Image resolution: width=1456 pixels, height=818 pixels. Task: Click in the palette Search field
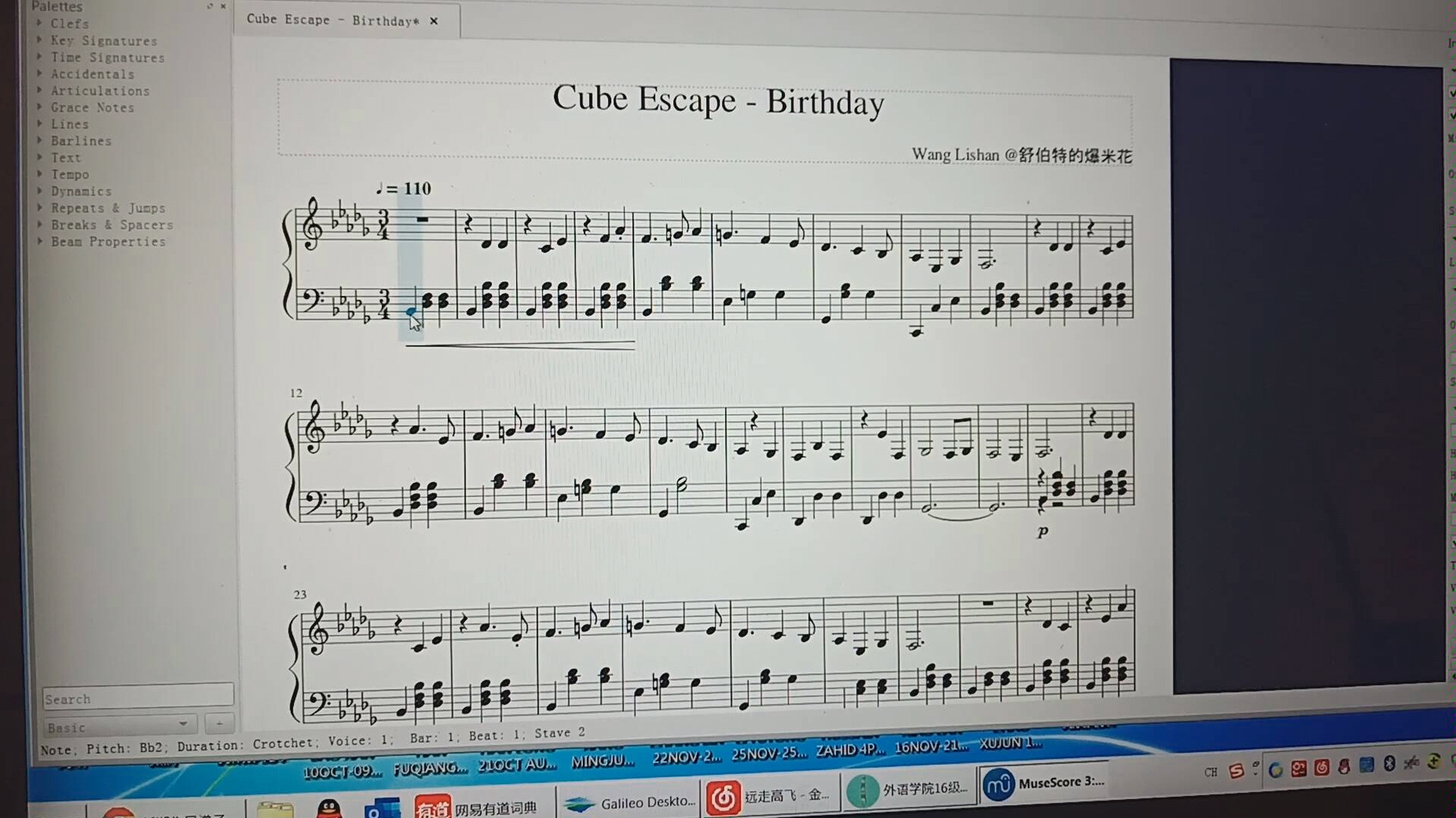click(x=137, y=697)
